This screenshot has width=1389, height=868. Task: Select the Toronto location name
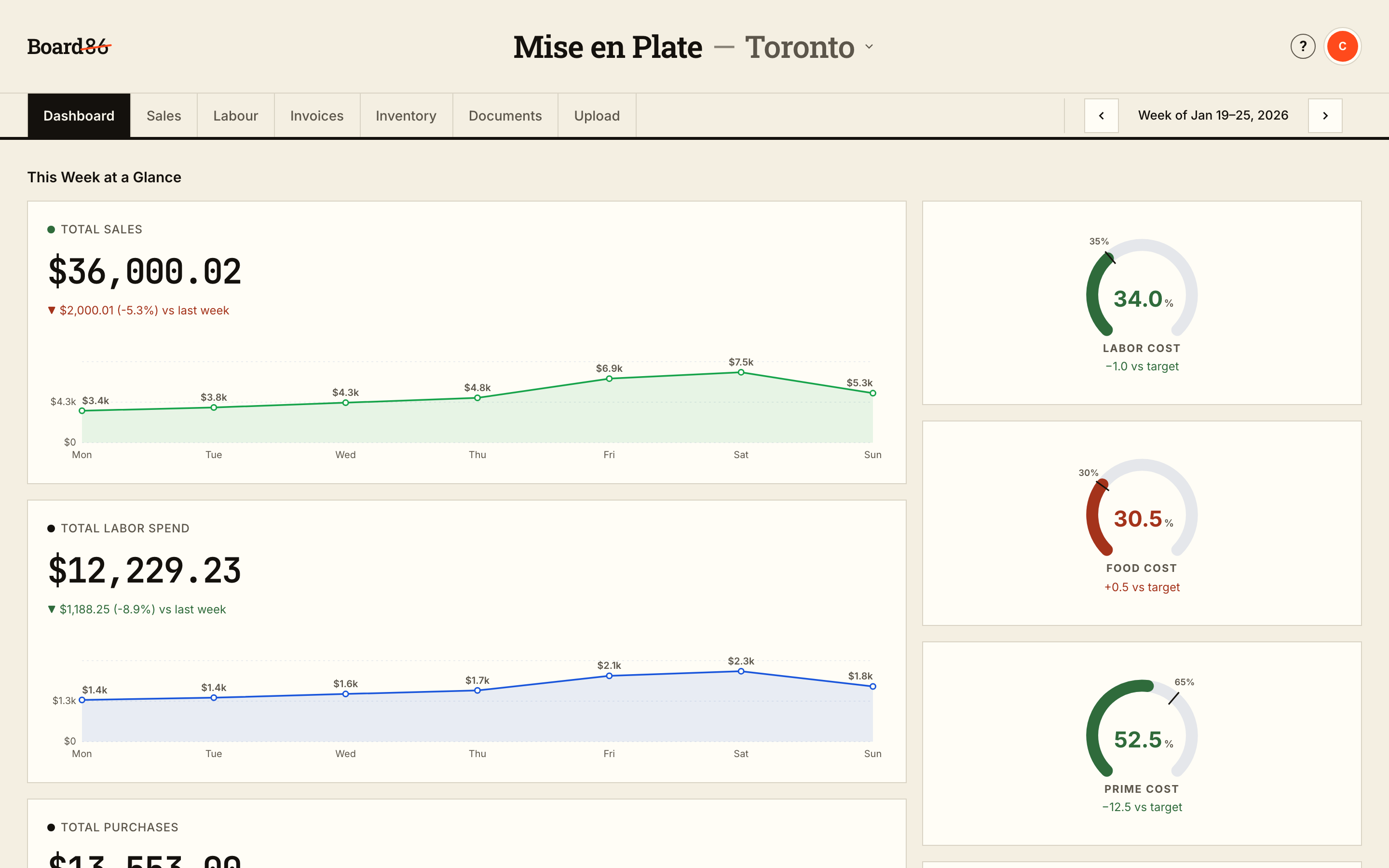[x=800, y=46]
